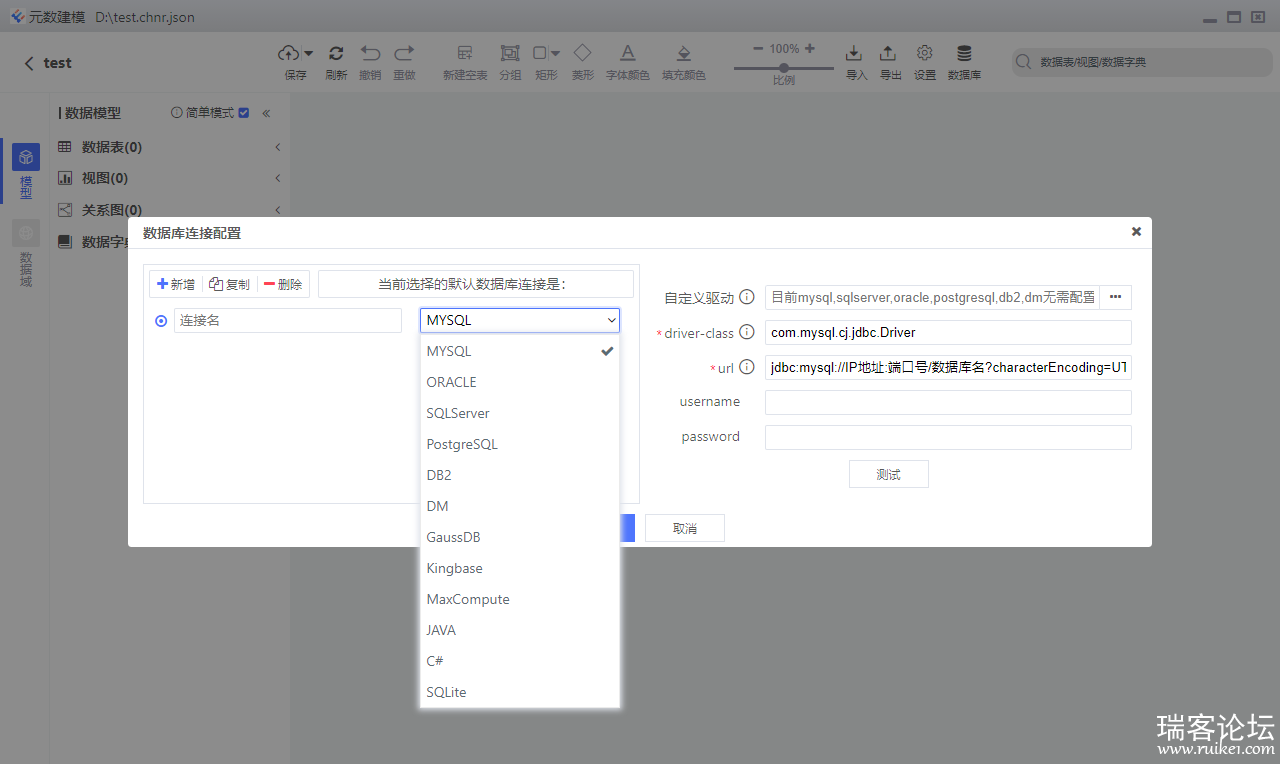Image resolution: width=1280 pixels, height=764 pixels.
Task: Select the Diamond (菱形) shape tool
Action: (x=582, y=52)
